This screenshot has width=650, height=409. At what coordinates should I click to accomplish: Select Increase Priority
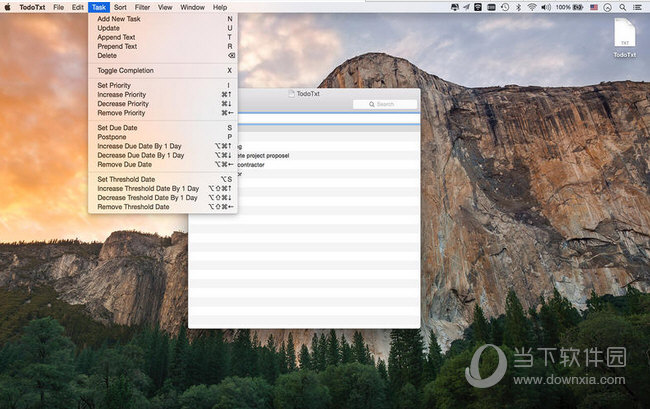(163, 94)
